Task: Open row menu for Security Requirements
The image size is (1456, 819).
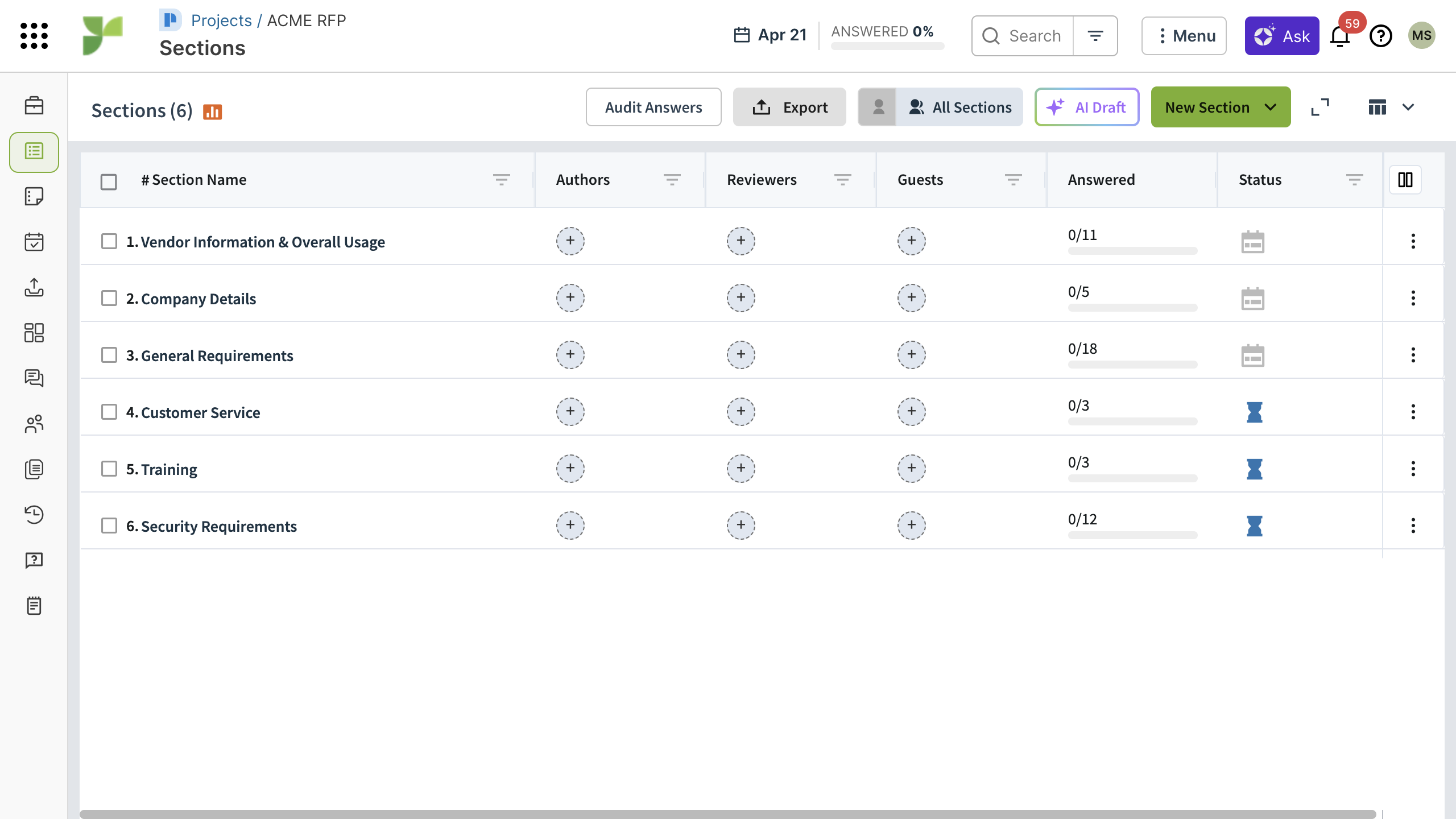Action: click(1413, 526)
